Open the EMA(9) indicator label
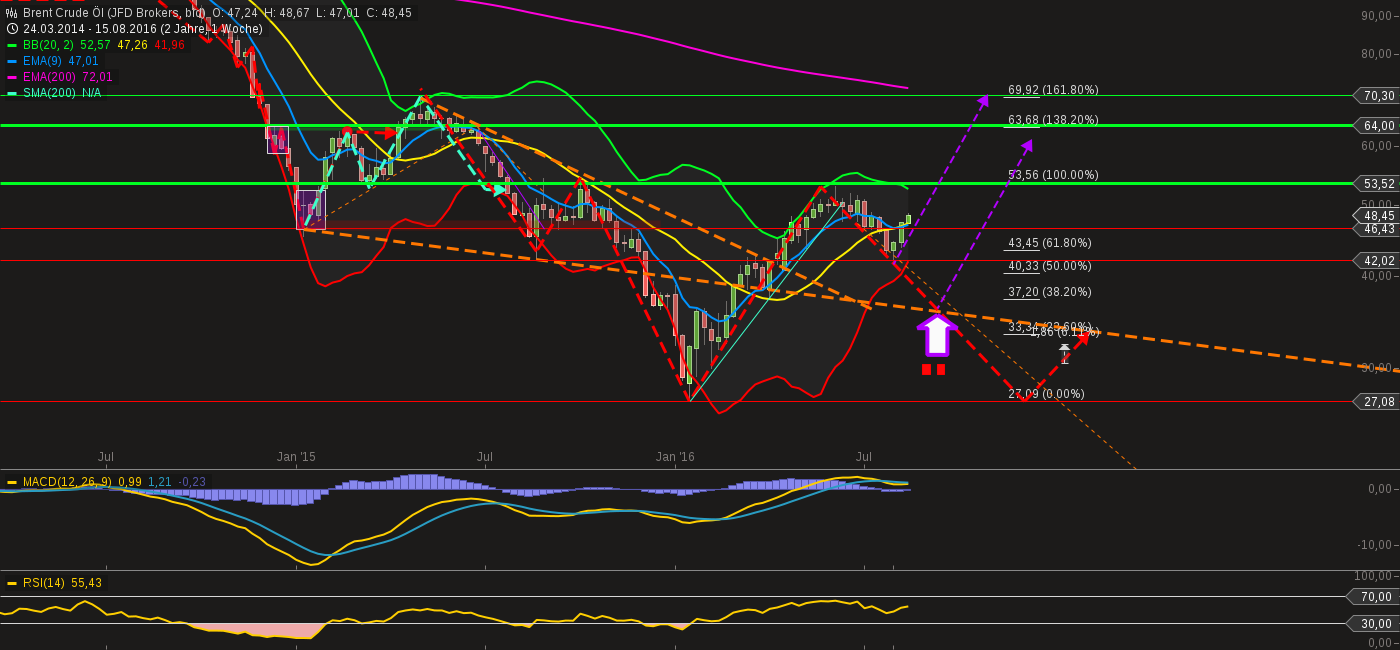This screenshot has height=650, width=1400. (42, 61)
